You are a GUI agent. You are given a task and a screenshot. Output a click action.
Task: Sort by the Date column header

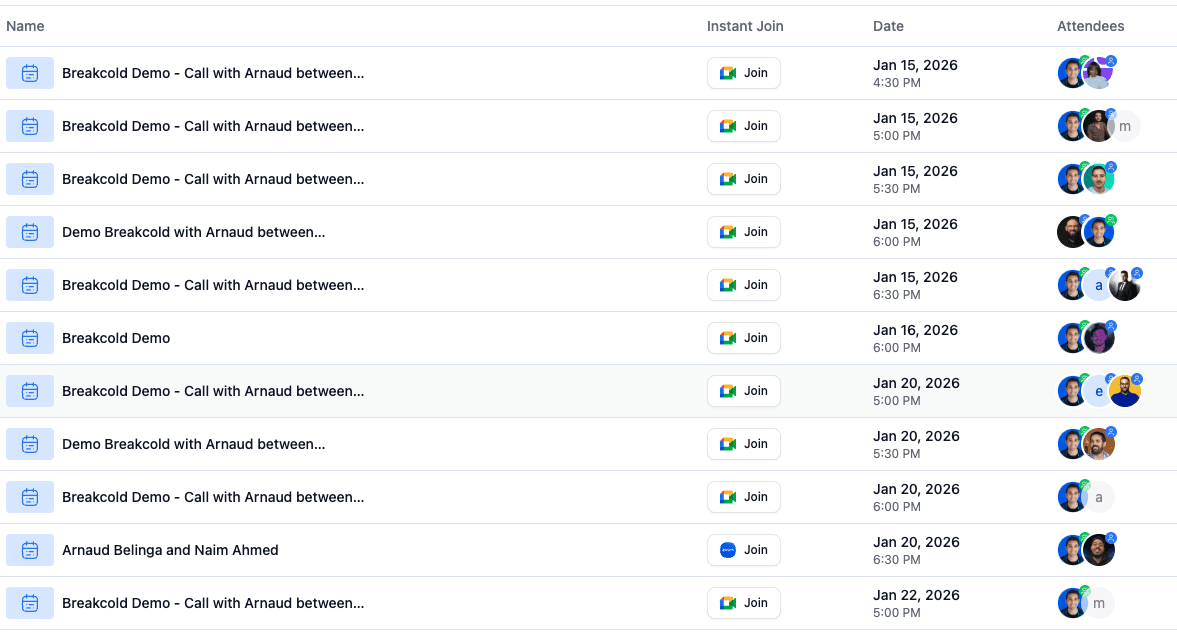pyautogui.click(x=888, y=26)
